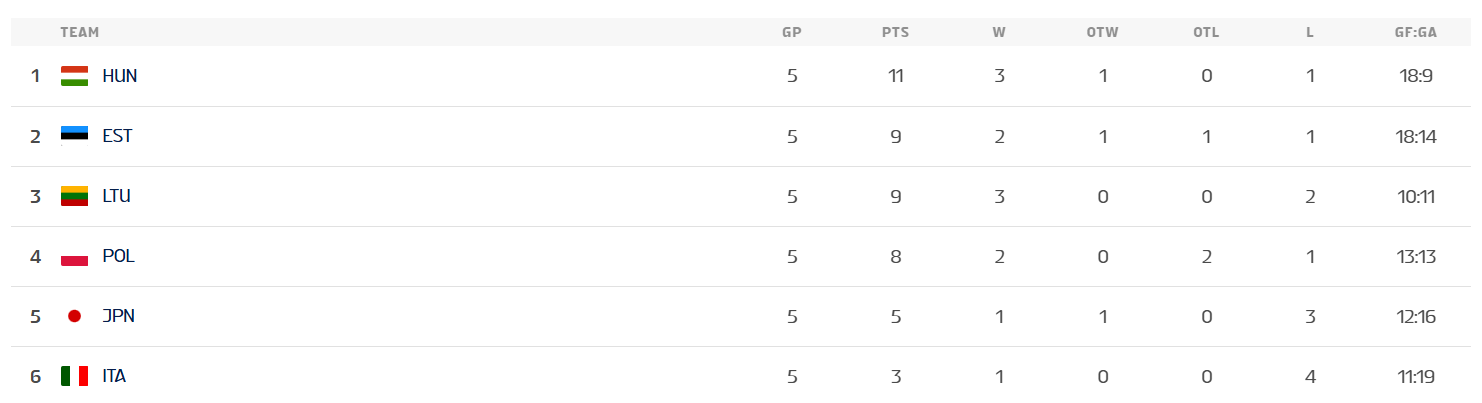
Task: Select the POL team name
Action: (119, 256)
